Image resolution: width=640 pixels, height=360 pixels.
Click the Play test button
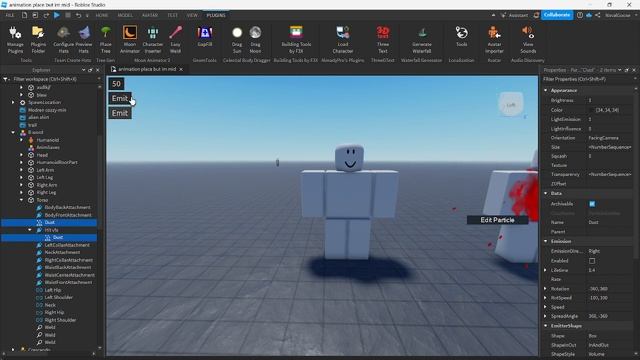[x=57, y=15]
